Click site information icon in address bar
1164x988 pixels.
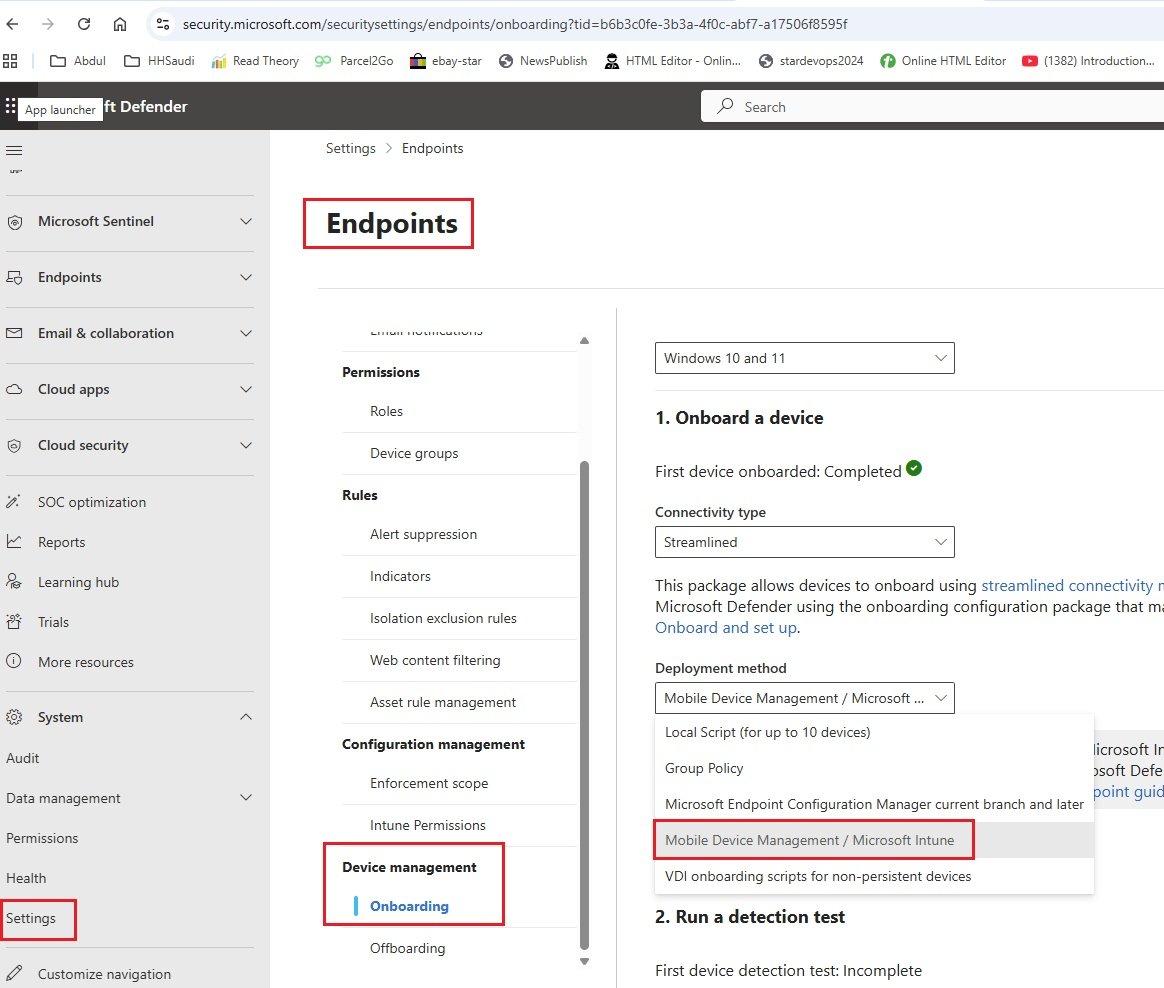tap(163, 24)
